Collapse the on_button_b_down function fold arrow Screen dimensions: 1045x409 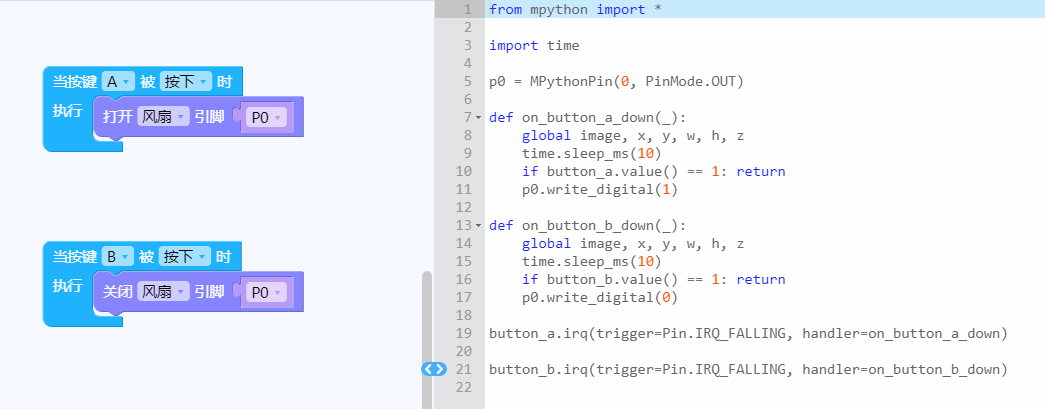coord(479,225)
